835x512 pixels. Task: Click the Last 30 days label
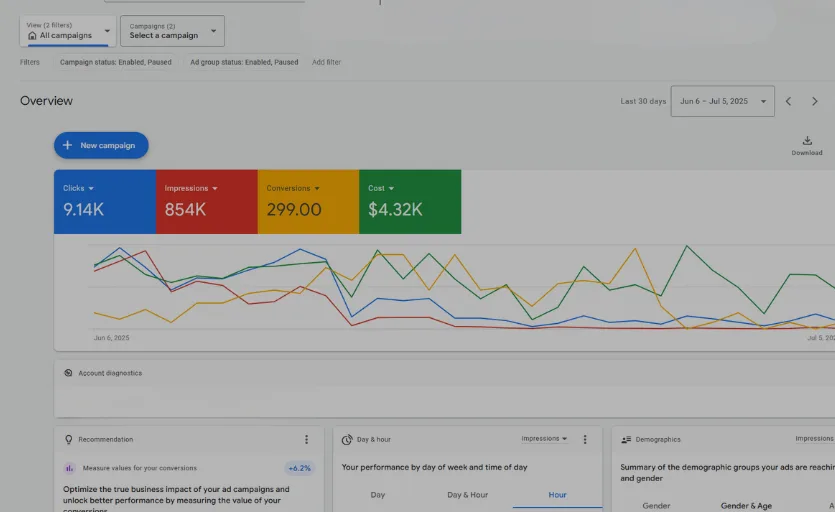(x=643, y=101)
